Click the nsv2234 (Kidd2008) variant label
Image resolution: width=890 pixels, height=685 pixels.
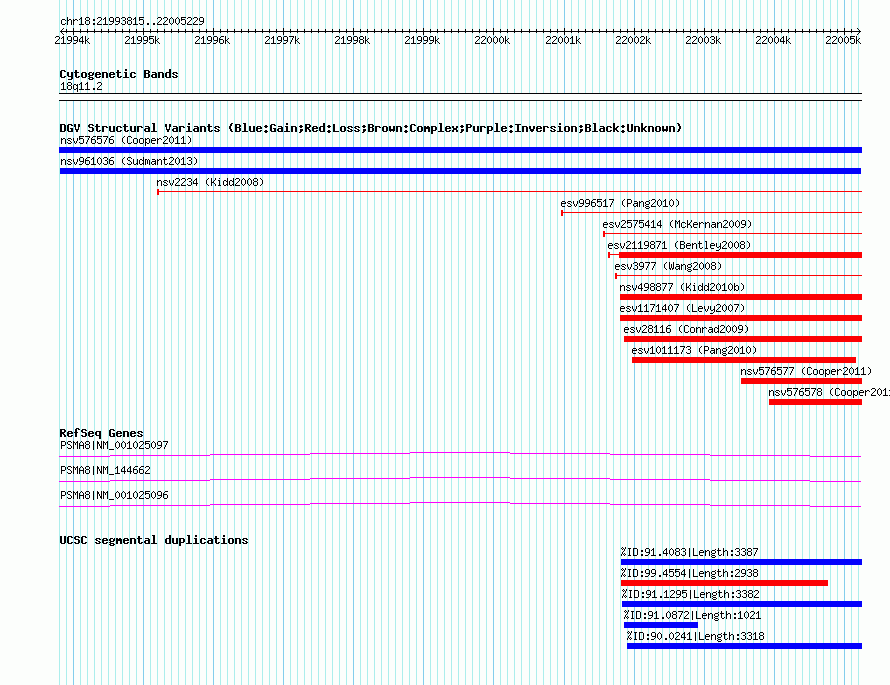pos(210,182)
